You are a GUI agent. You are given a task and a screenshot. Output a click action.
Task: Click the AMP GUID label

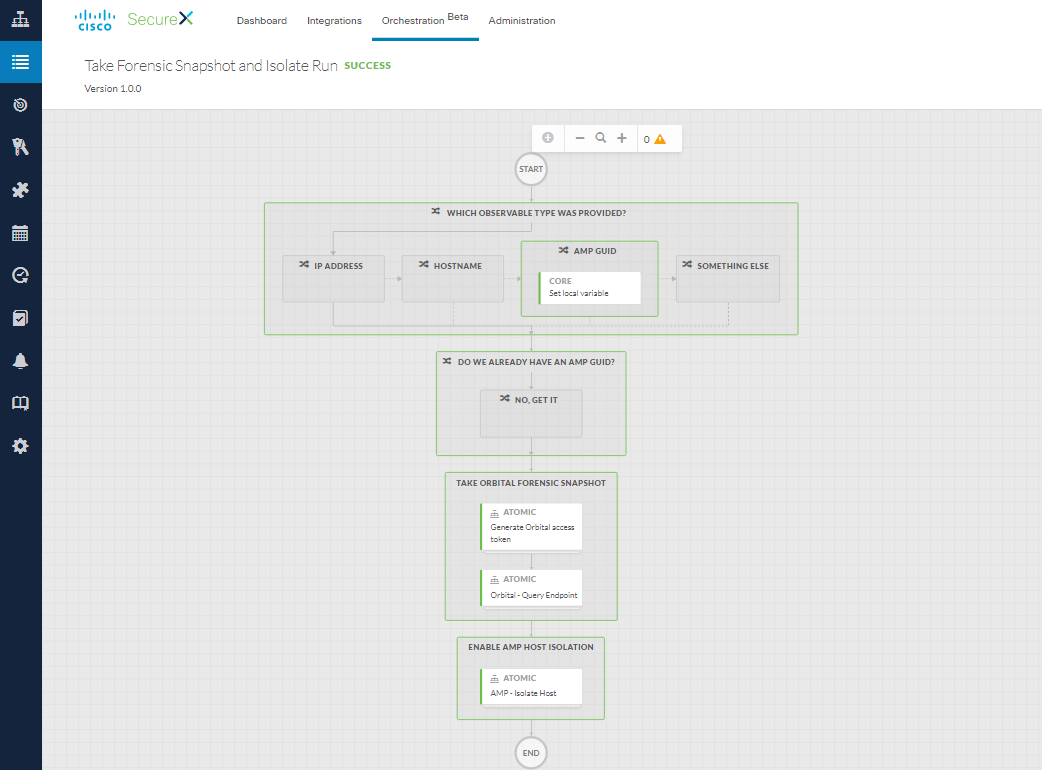595,251
